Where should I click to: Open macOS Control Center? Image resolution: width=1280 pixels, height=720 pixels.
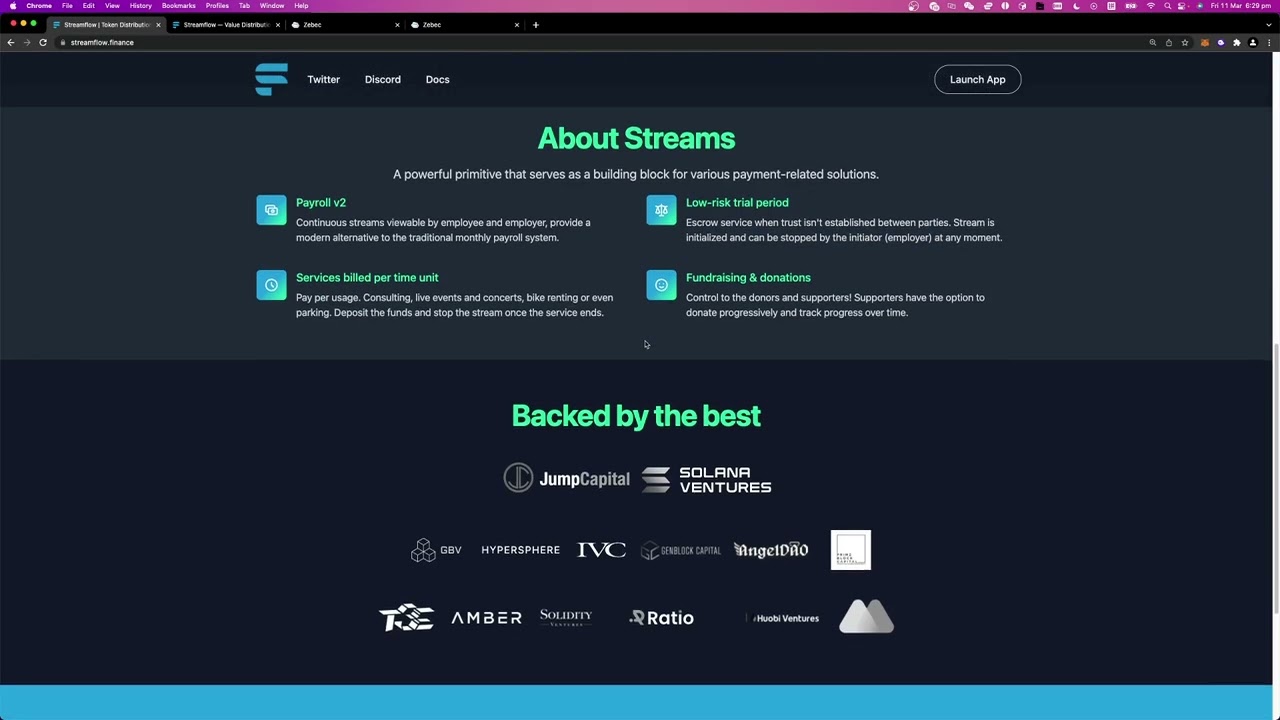tap(1183, 5)
